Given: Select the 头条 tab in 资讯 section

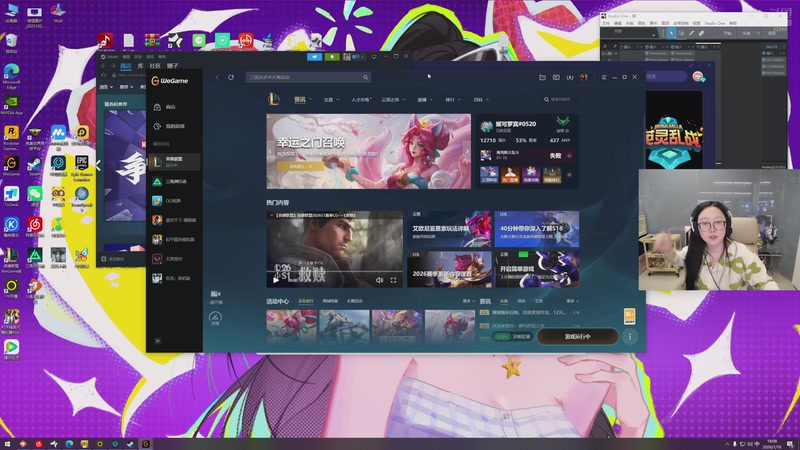Looking at the screenshot, I should [x=504, y=301].
